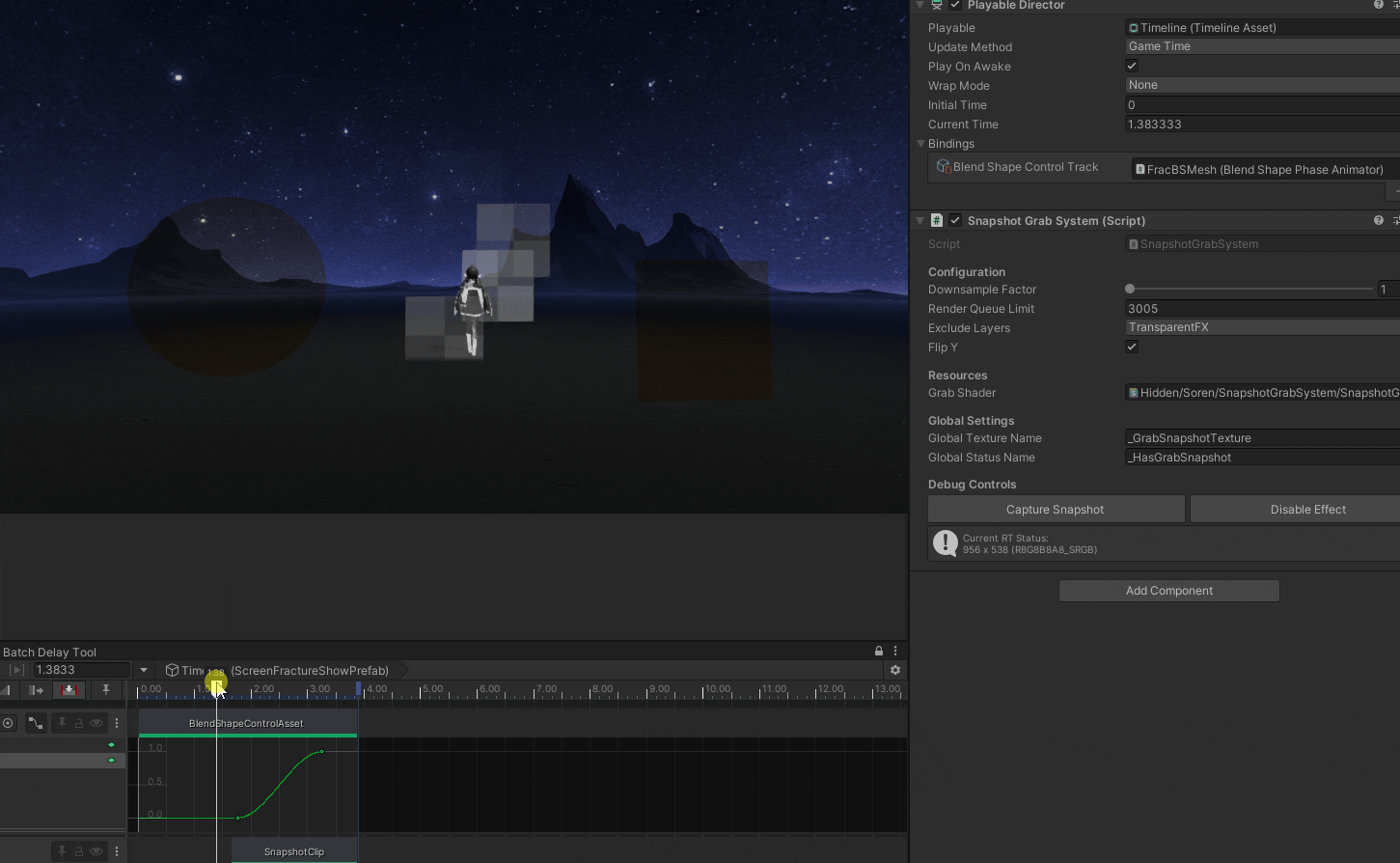This screenshot has width=1400, height=863.
Task: Disable the Playable Director component checkbox
Action: coord(955,6)
